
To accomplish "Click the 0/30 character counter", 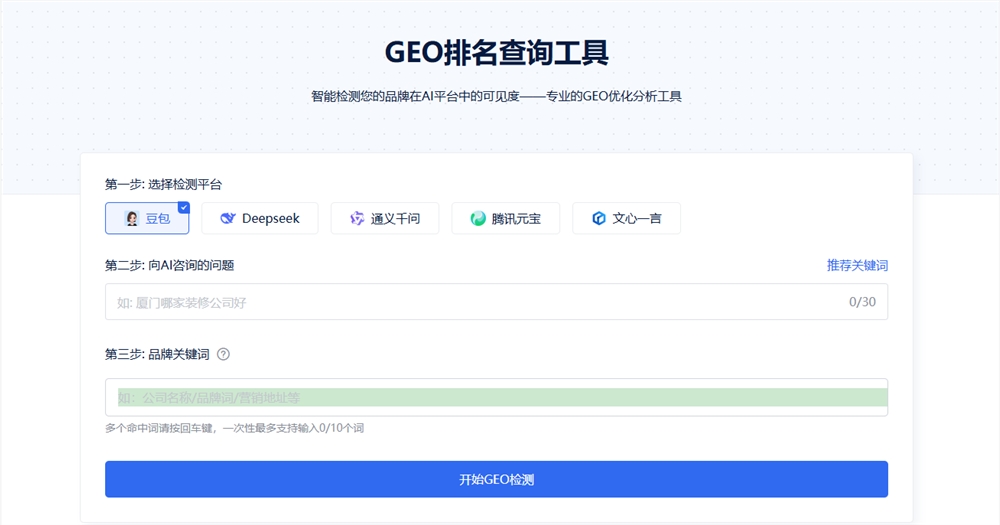I will [862, 301].
